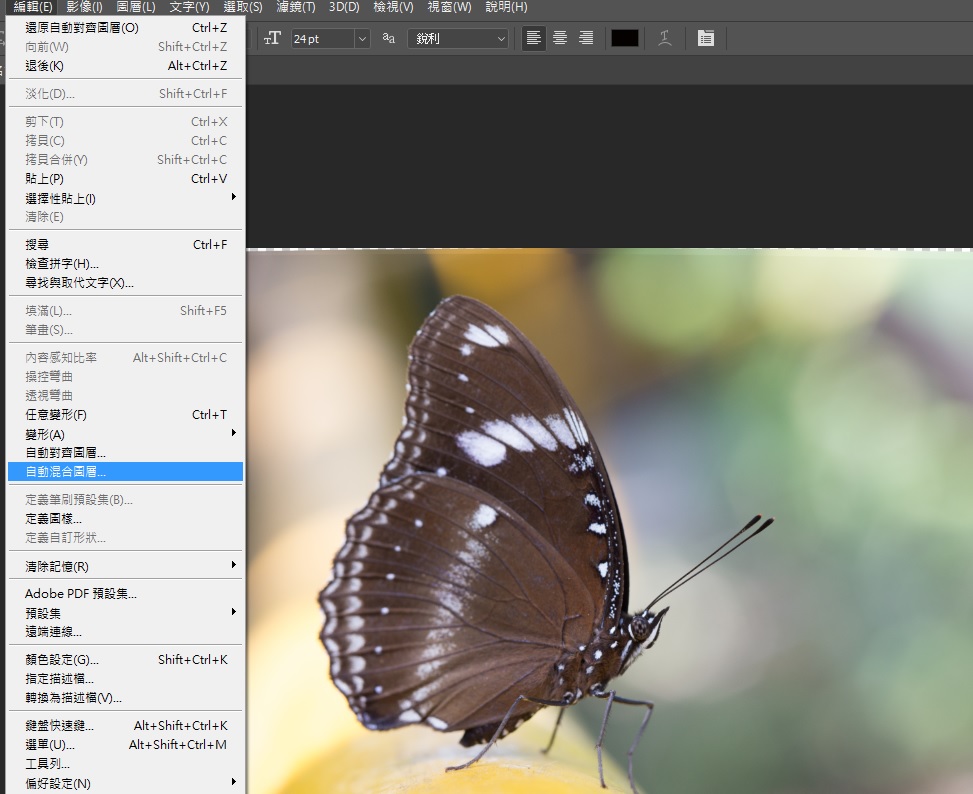Choose 自動混合圖層 menu item
973x794 pixels.
pos(125,472)
